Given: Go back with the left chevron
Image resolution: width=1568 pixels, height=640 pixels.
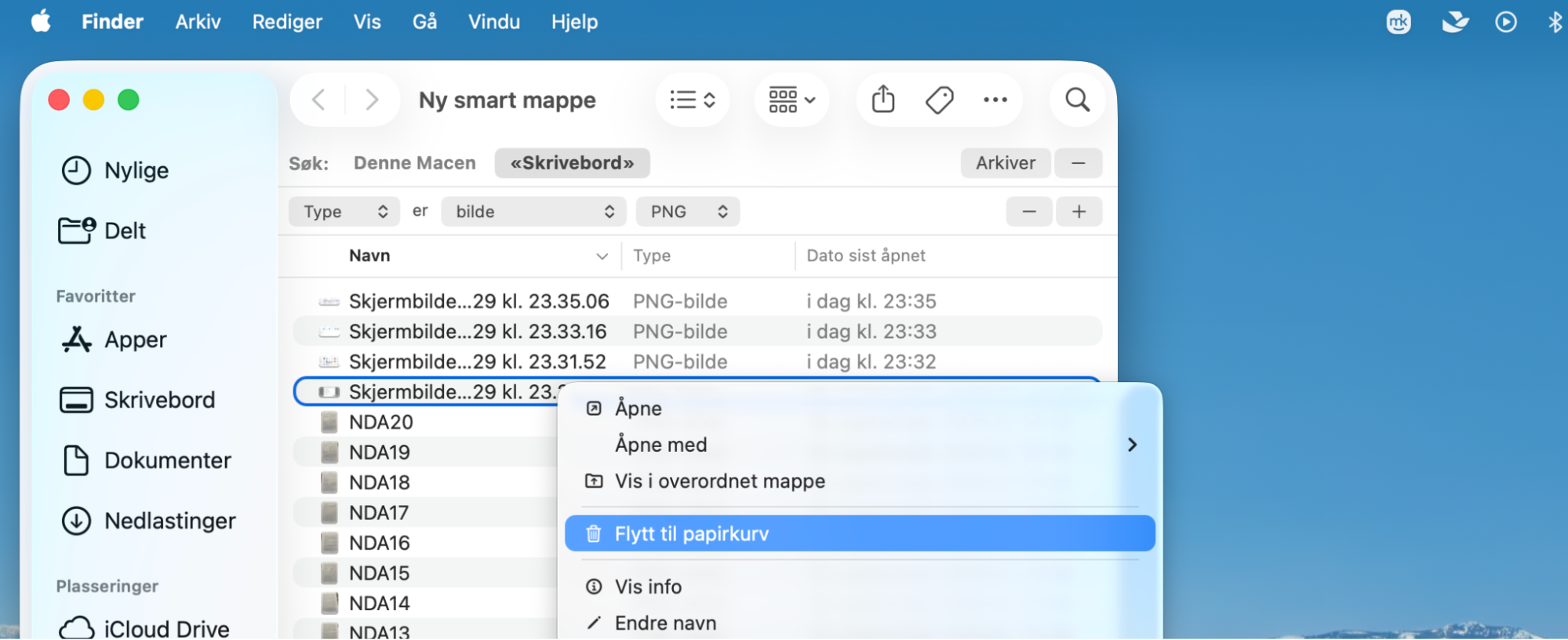Looking at the screenshot, I should [x=318, y=100].
